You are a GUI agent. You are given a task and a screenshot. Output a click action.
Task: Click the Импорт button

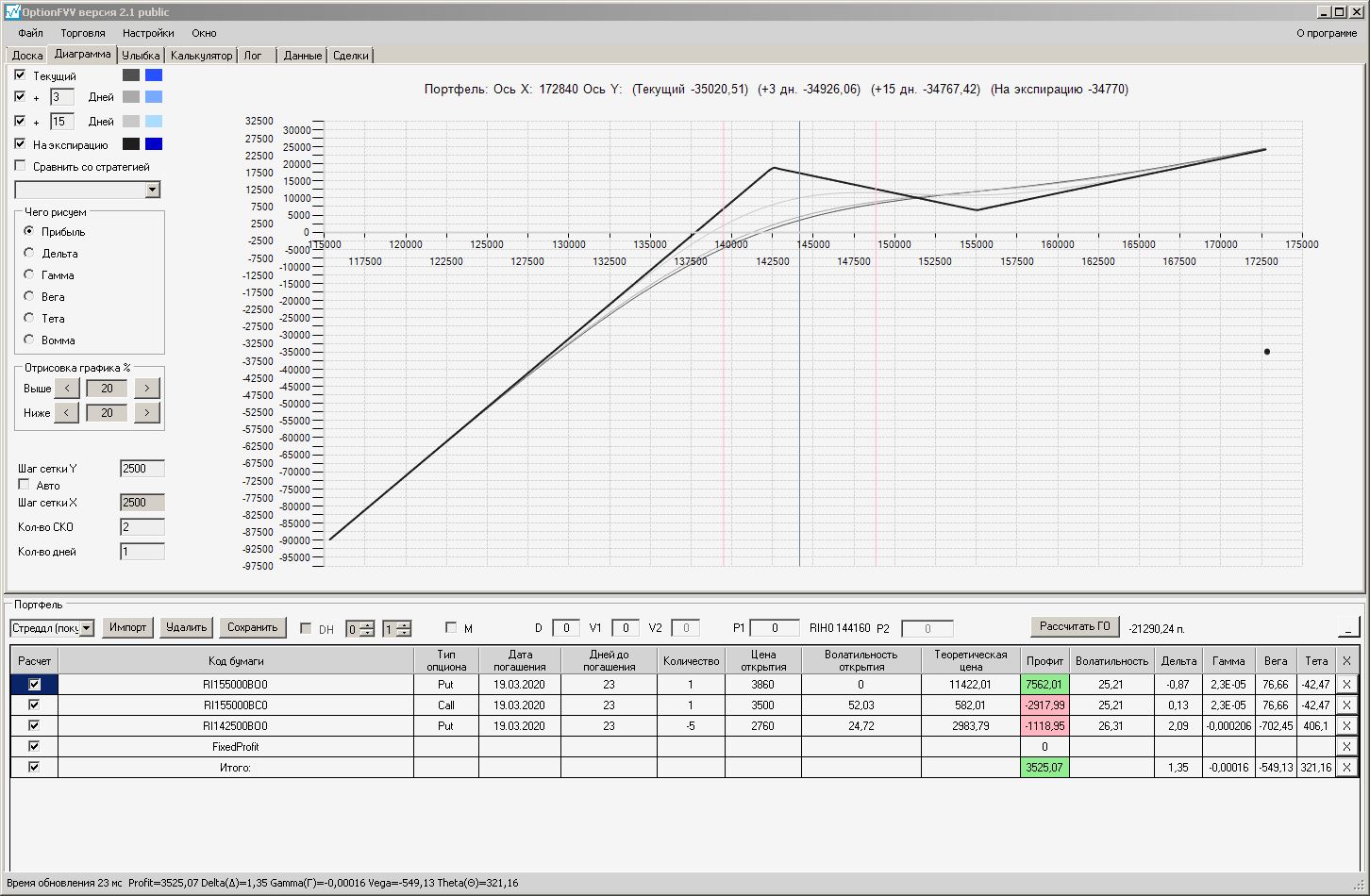point(127,627)
